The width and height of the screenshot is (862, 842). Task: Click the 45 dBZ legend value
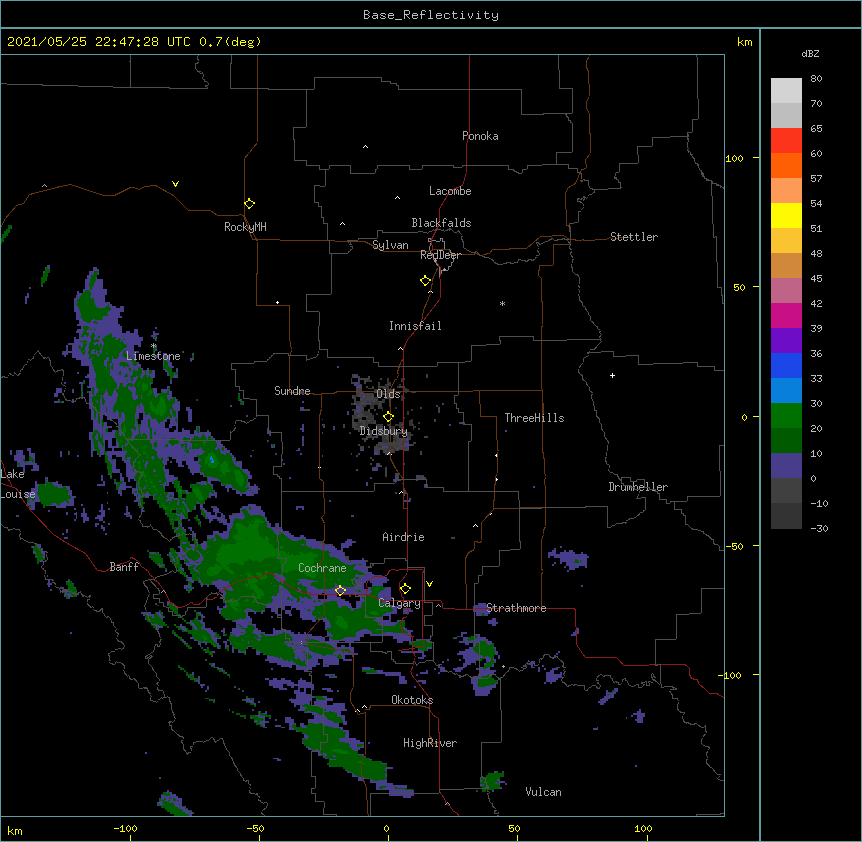[x=816, y=279]
